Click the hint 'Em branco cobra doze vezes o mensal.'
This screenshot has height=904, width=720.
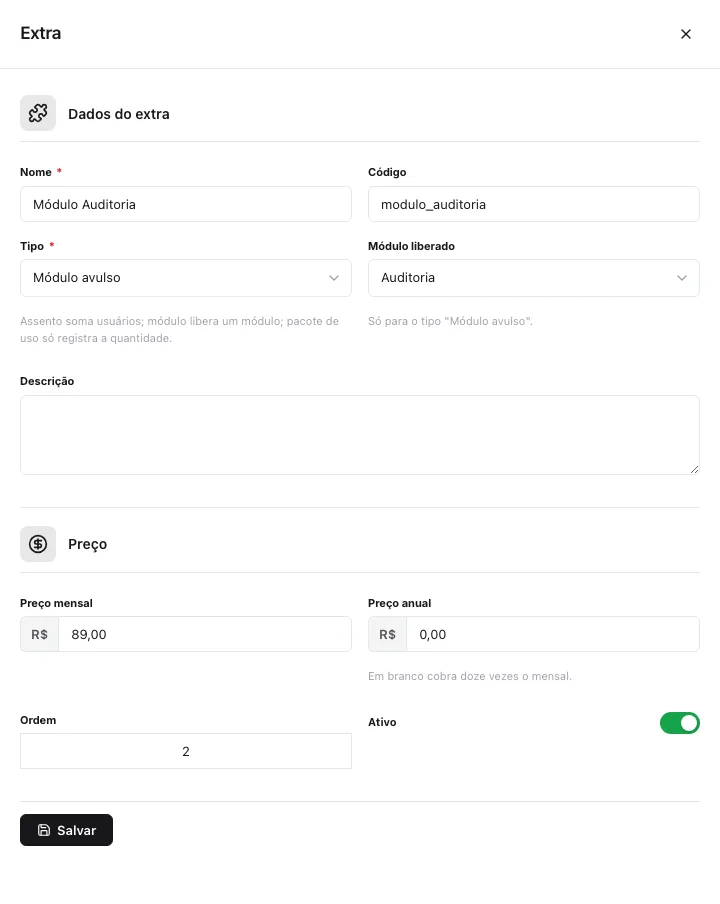click(x=470, y=676)
